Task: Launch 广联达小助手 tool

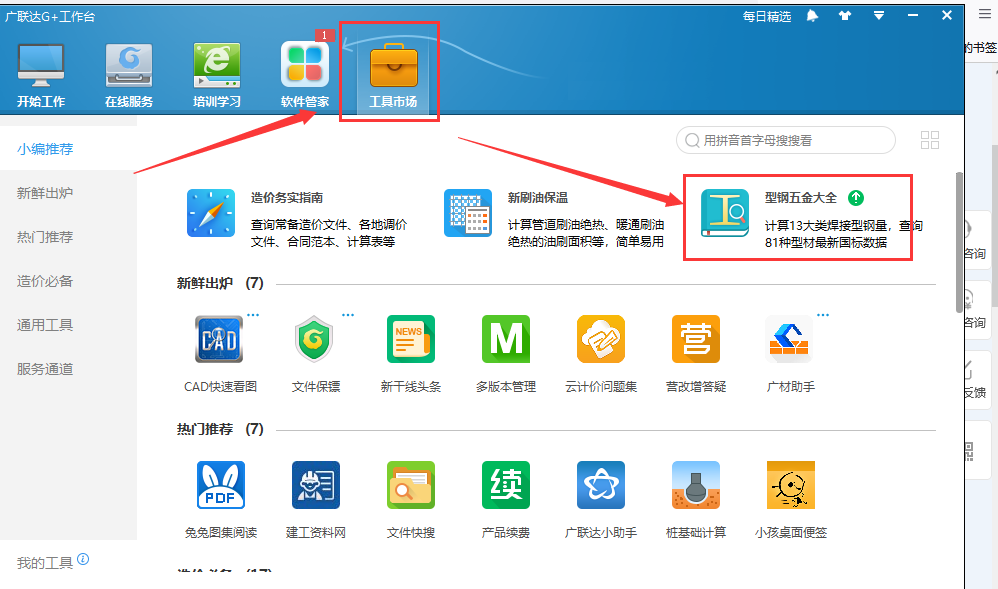Action: 601,485
